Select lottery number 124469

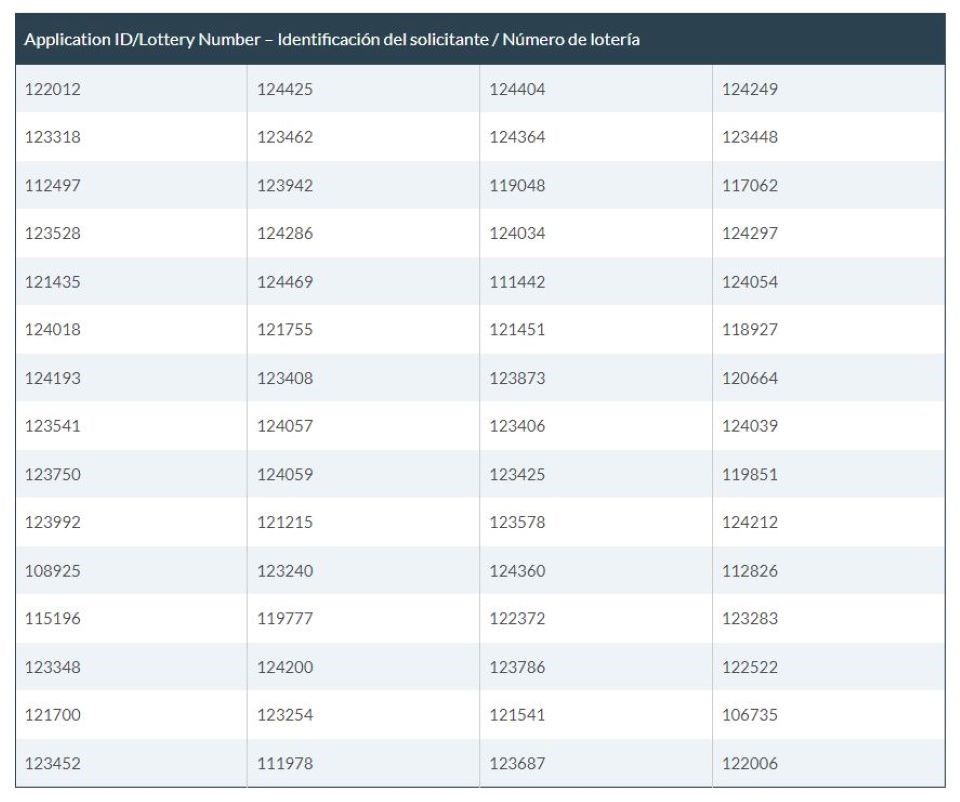(285, 282)
